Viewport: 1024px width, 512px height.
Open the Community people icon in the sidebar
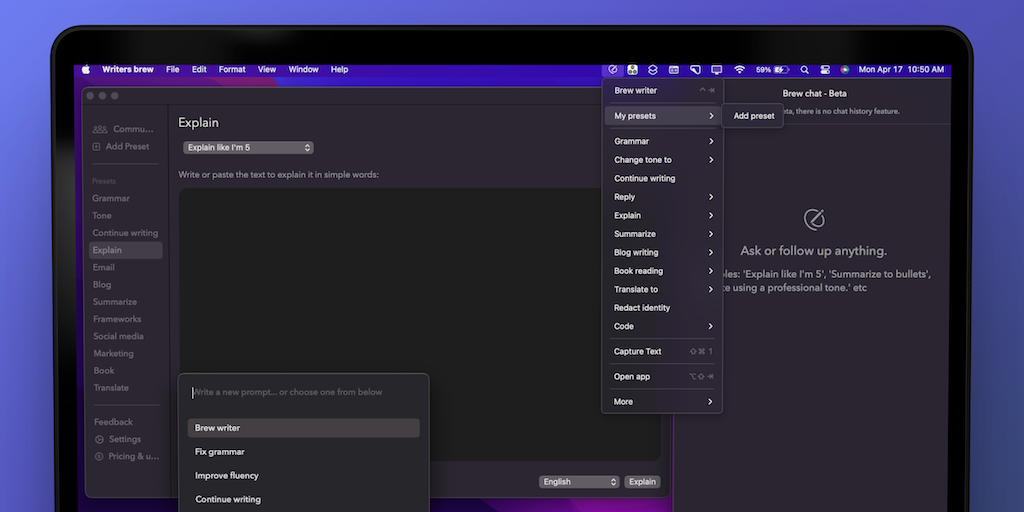[x=100, y=129]
